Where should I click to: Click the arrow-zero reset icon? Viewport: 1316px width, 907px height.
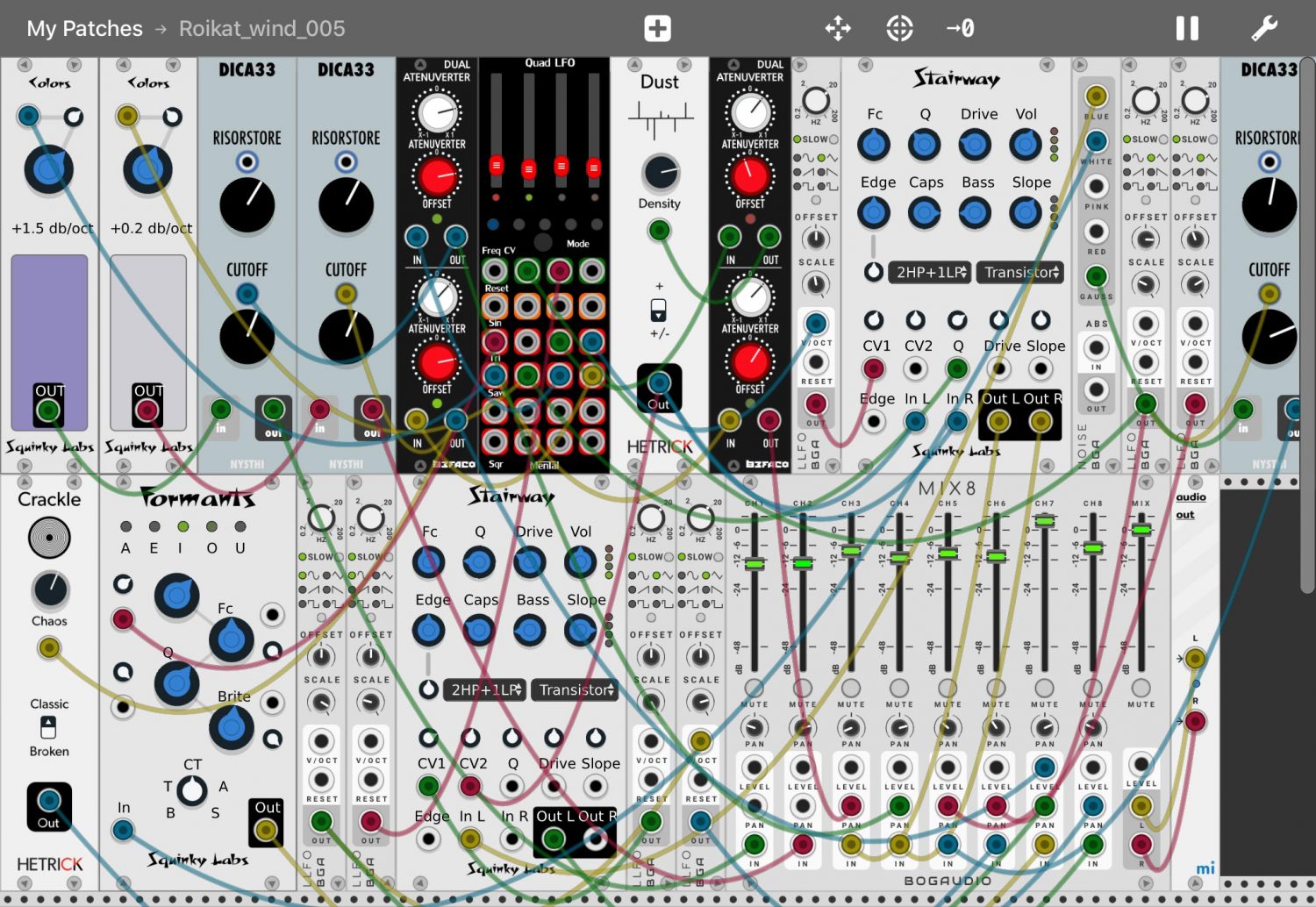960,28
